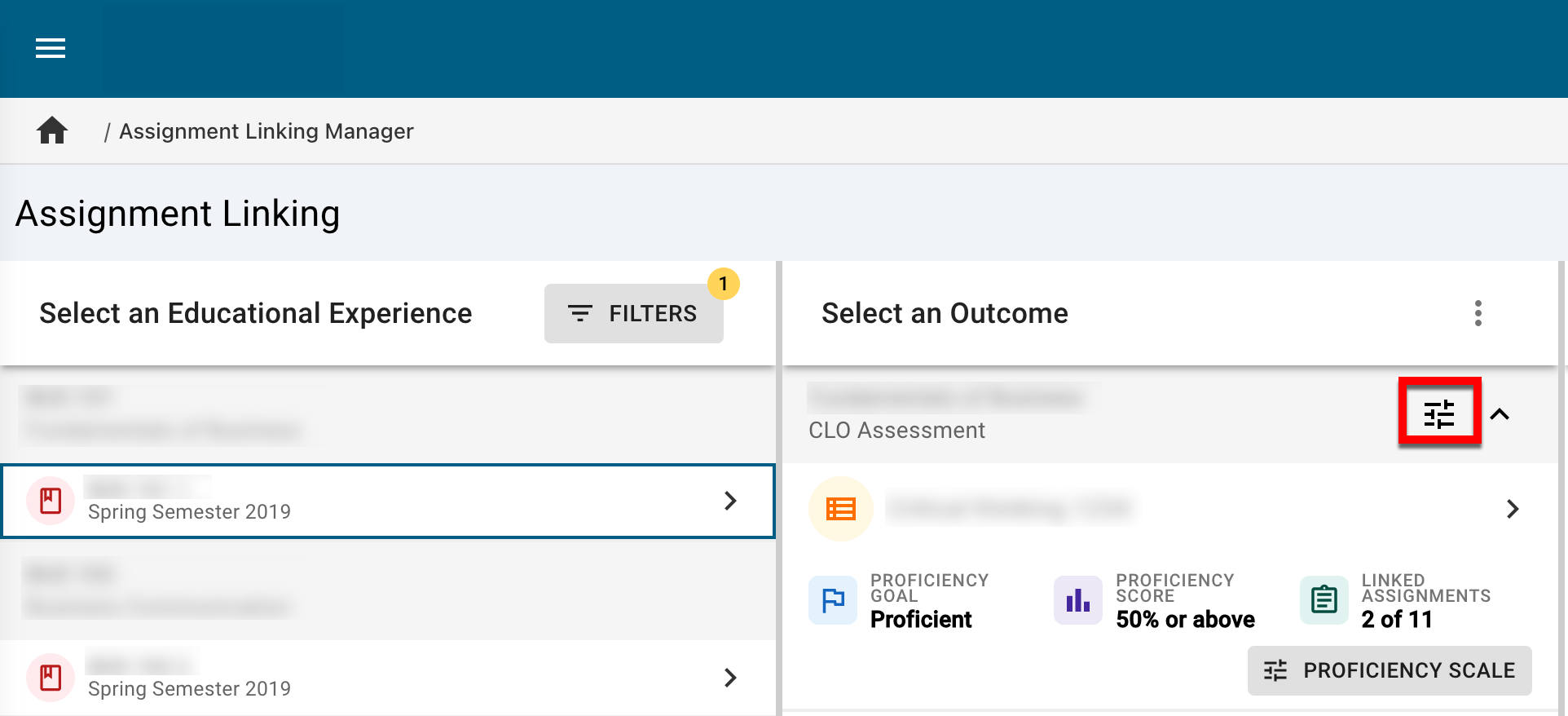Click the purple Proficiency Score bar chart icon
The width and height of the screenshot is (1568, 716).
(1077, 600)
